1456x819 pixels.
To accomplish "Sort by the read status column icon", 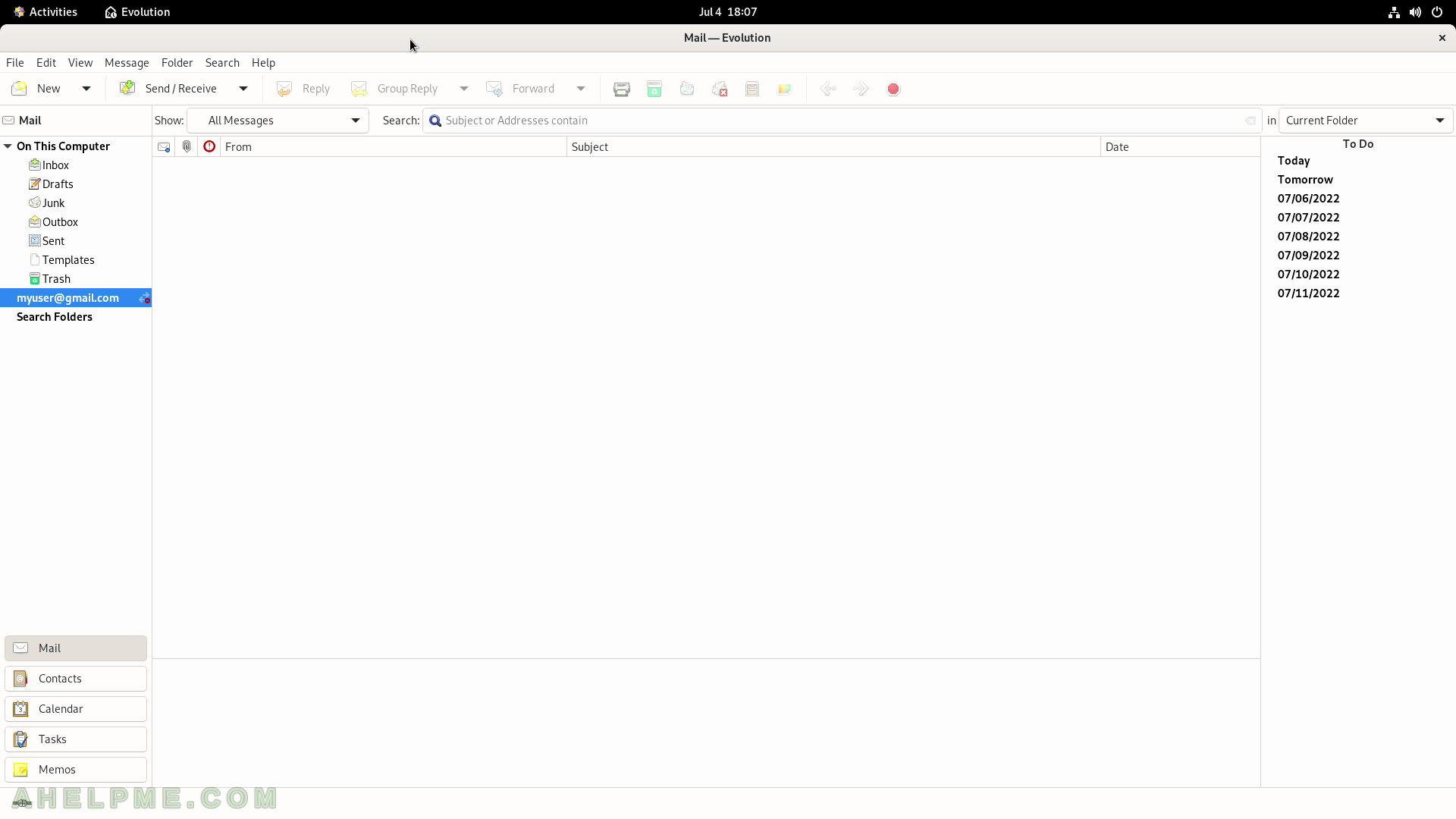I will click(x=164, y=147).
